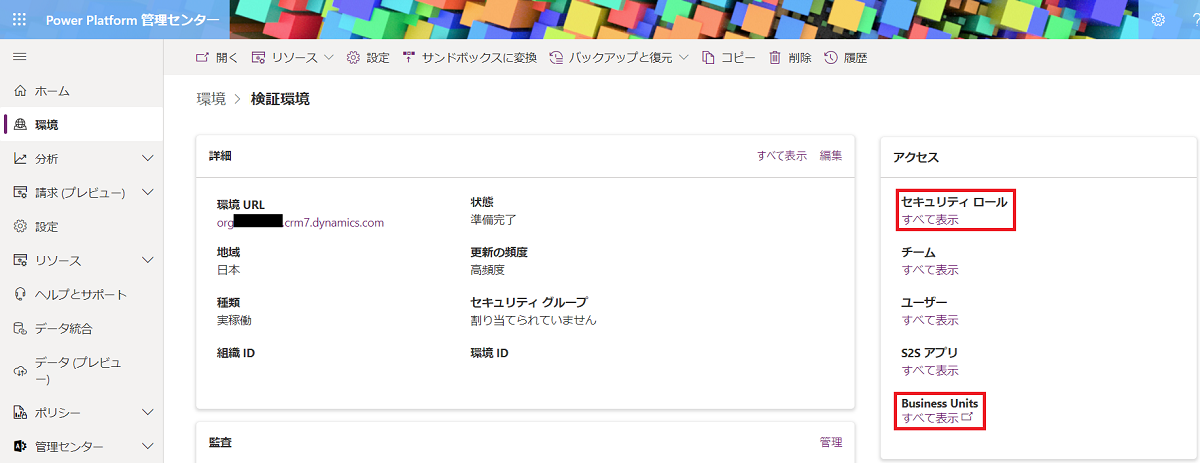Click the 分析 chart icon
This screenshot has width=1200, height=463.
[20, 159]
